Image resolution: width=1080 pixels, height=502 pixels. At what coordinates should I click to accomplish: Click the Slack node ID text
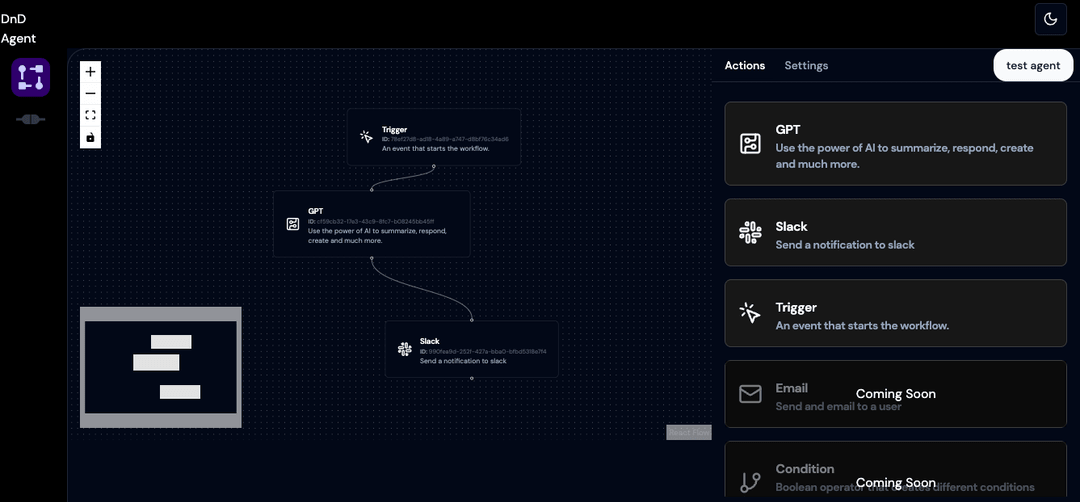click(483, 351)
